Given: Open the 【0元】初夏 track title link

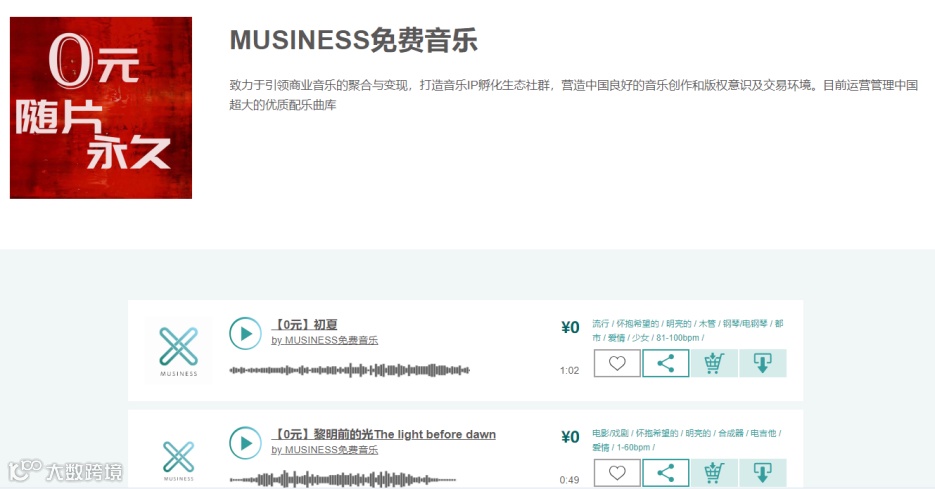Looking at the screenshot, I should (305, 325).
